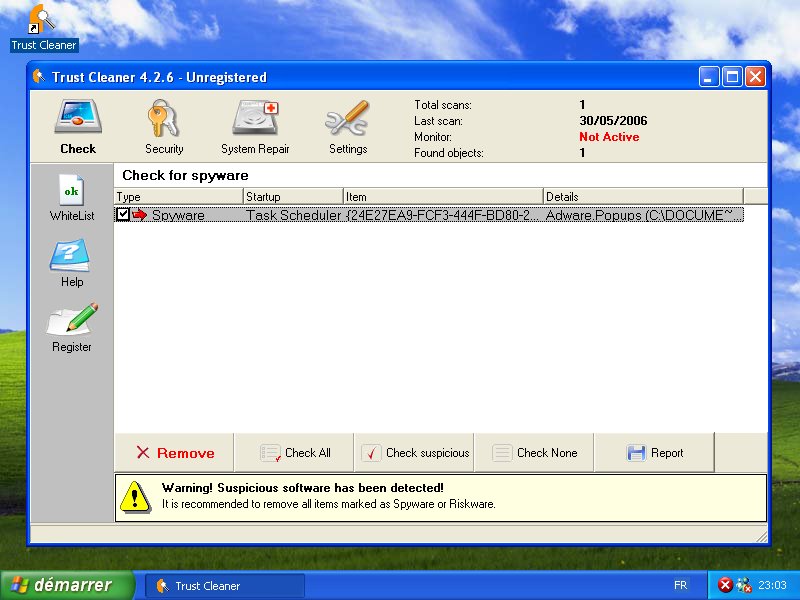Maximize the Trust Cleaner window

pos(732,77)
